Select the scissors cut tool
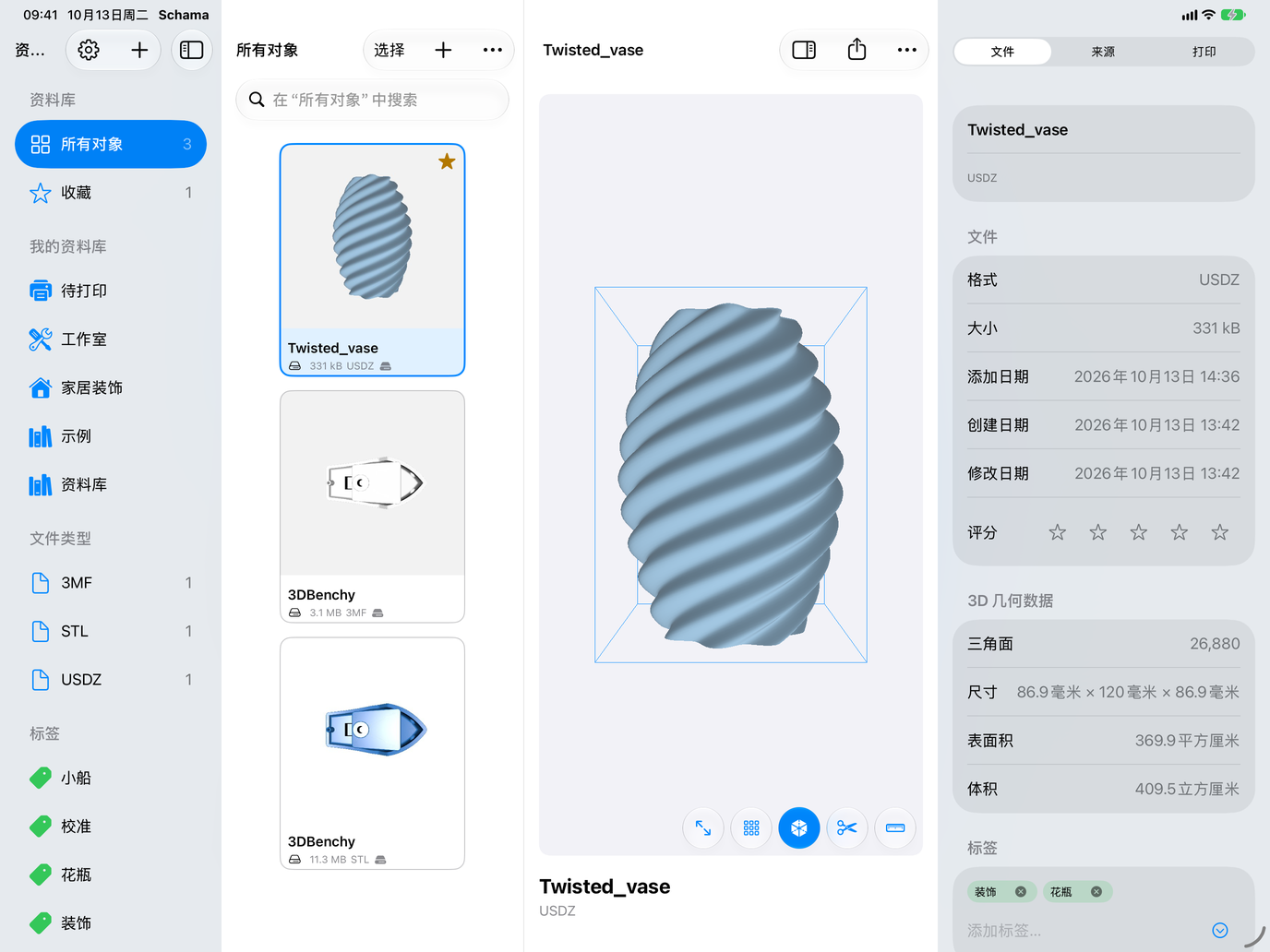This screenshot has width=1270, height=952. [x=847, y=828]
